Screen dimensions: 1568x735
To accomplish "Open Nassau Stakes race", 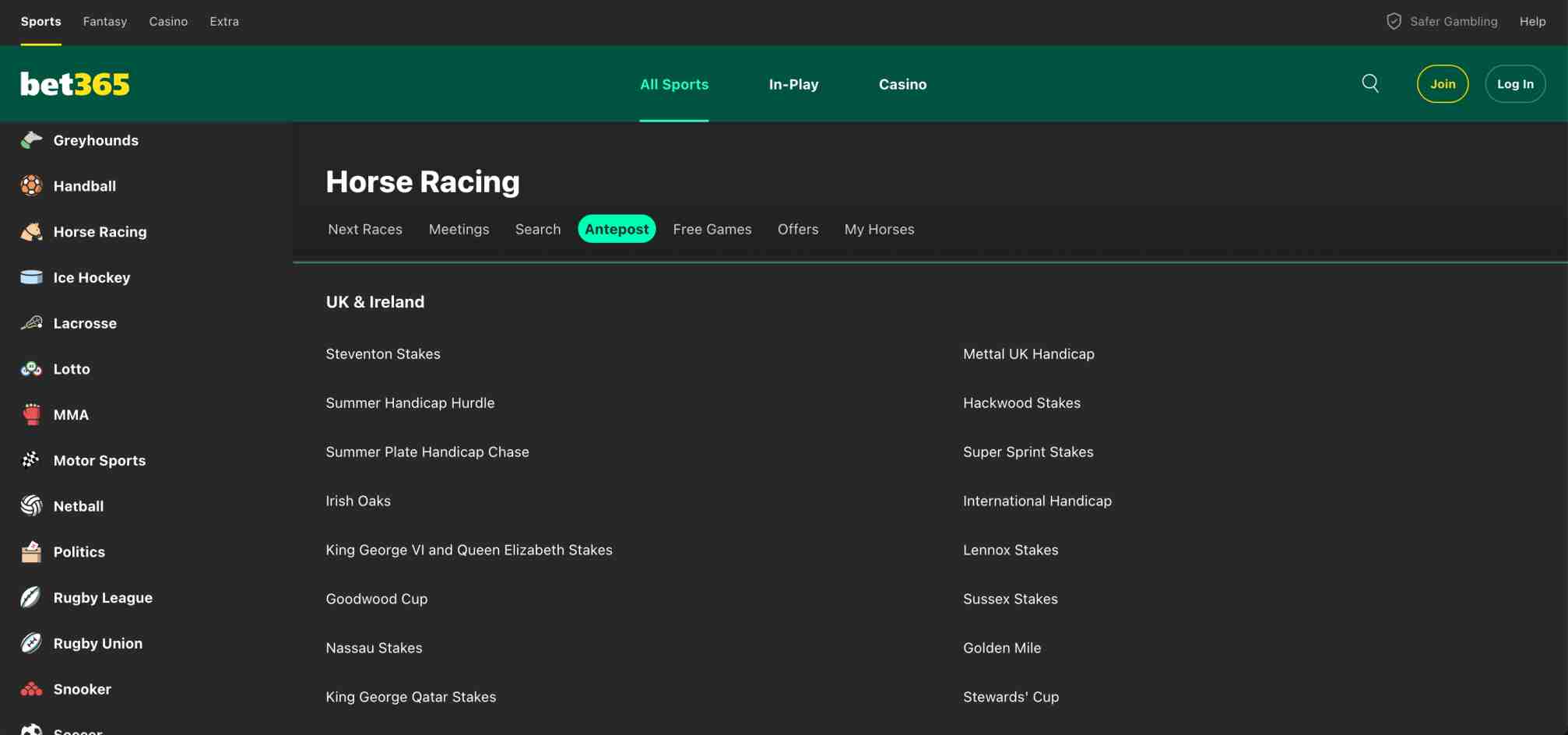I will pyautogui.click(x=374, y=648).
